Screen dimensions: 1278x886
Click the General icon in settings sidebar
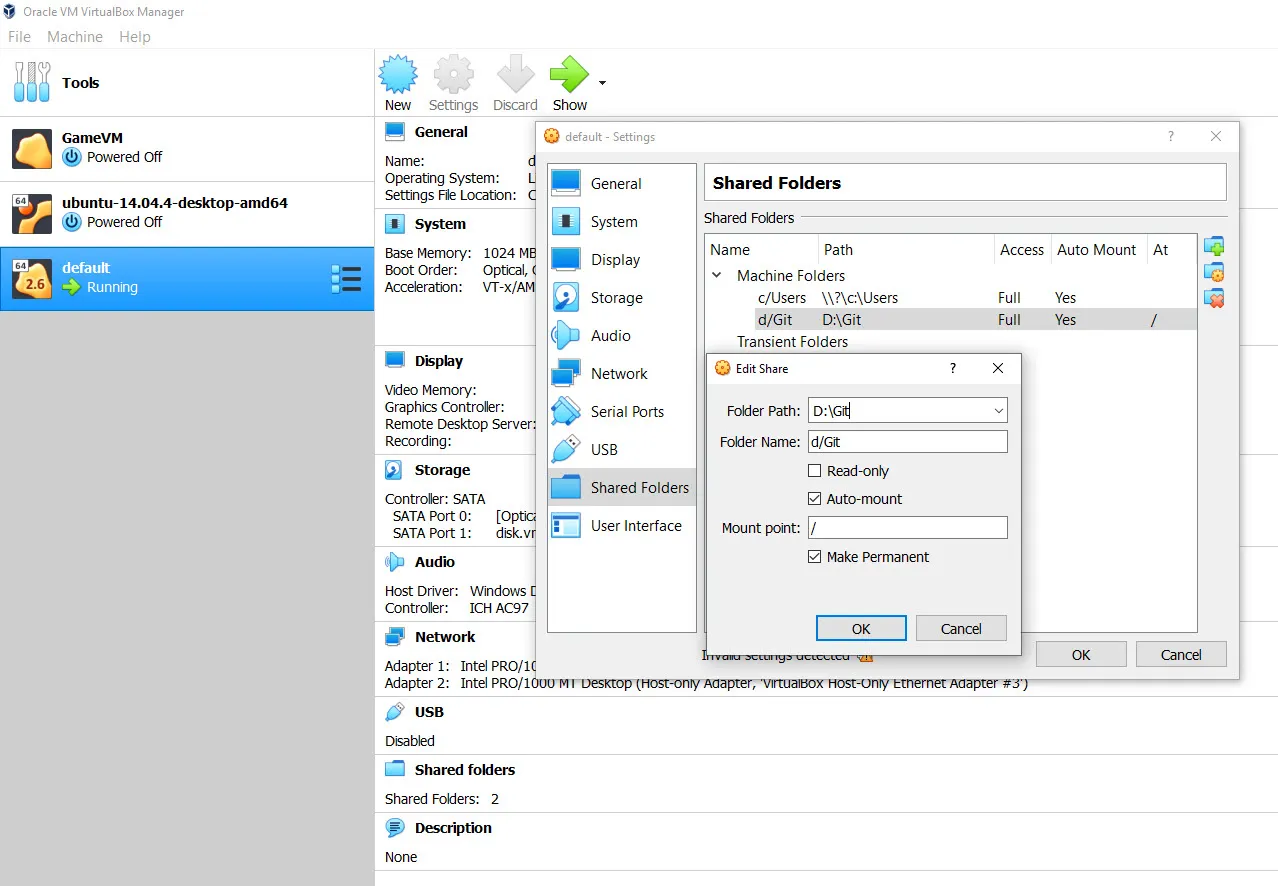(x=566, y=183)
